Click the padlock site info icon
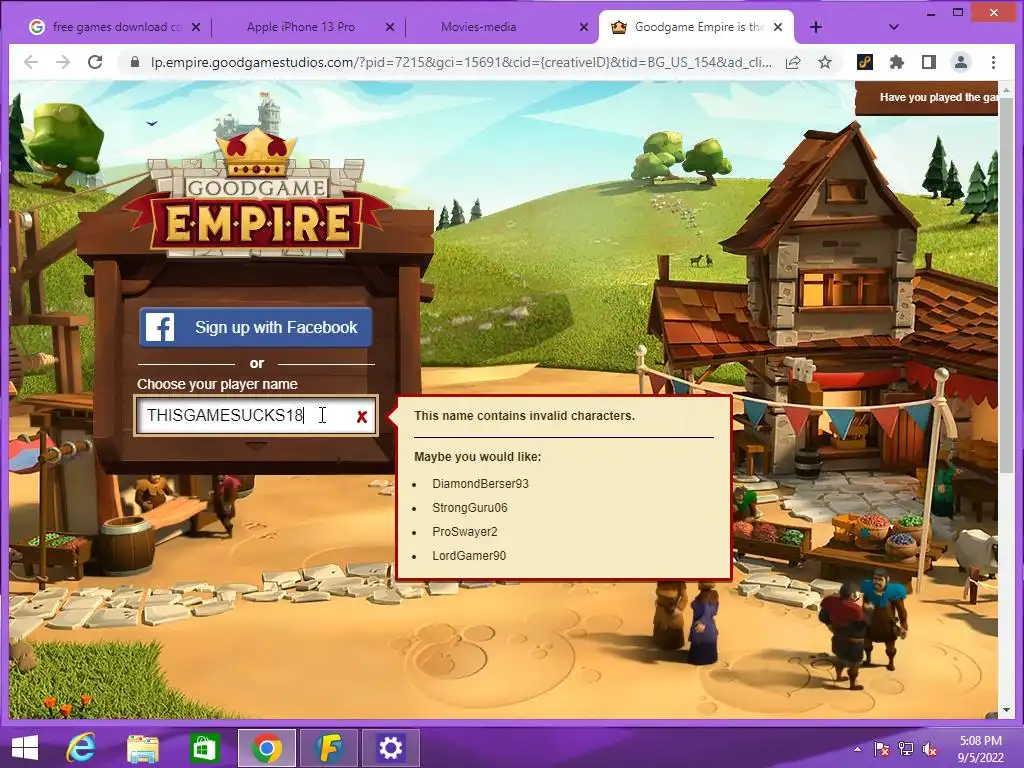Screen dimensions: 1024x768 coord(135,62)
